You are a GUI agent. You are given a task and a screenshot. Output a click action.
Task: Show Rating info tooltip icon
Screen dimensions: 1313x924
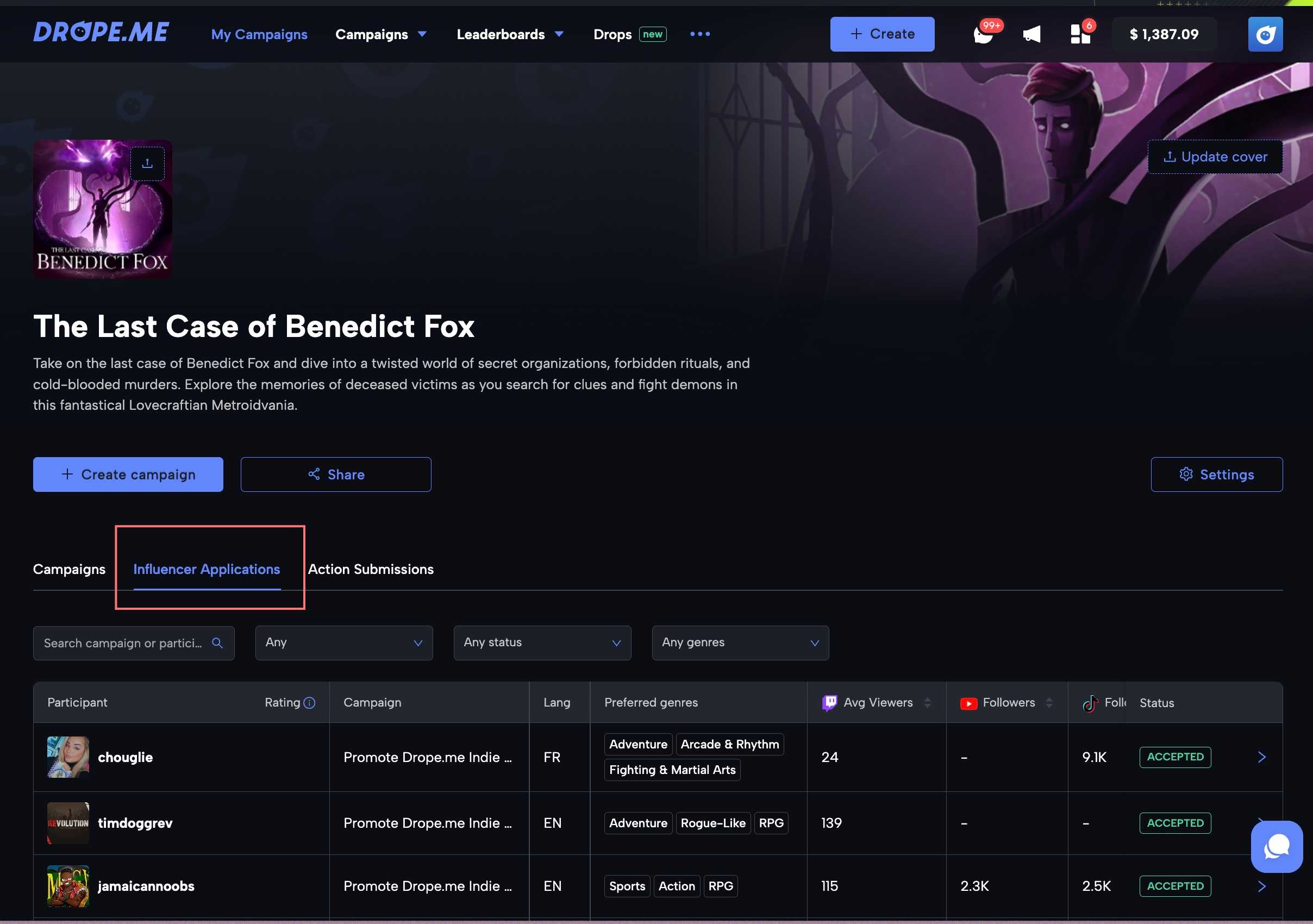click(309, 703)
